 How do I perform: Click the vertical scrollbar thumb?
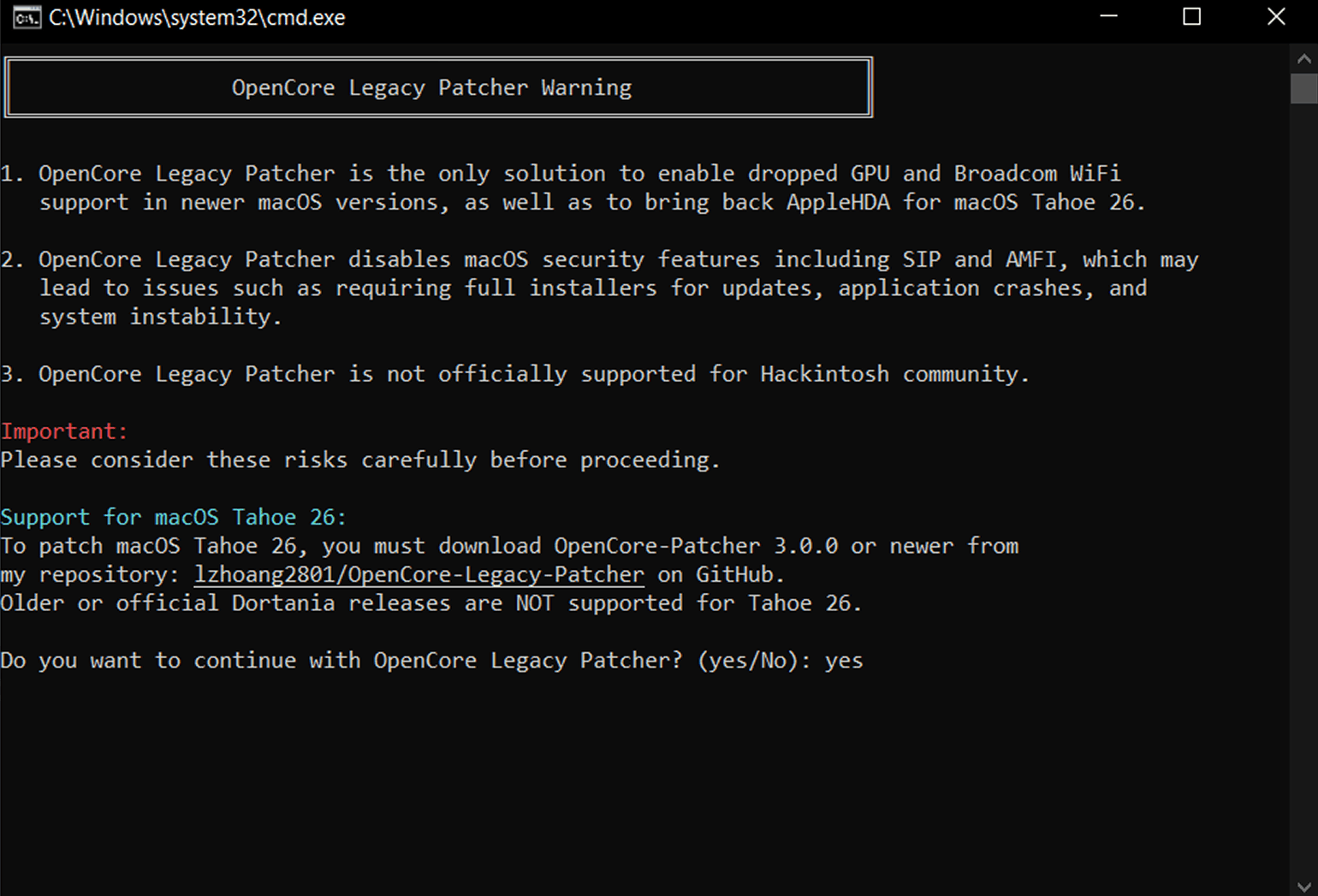pos(1303,89)
